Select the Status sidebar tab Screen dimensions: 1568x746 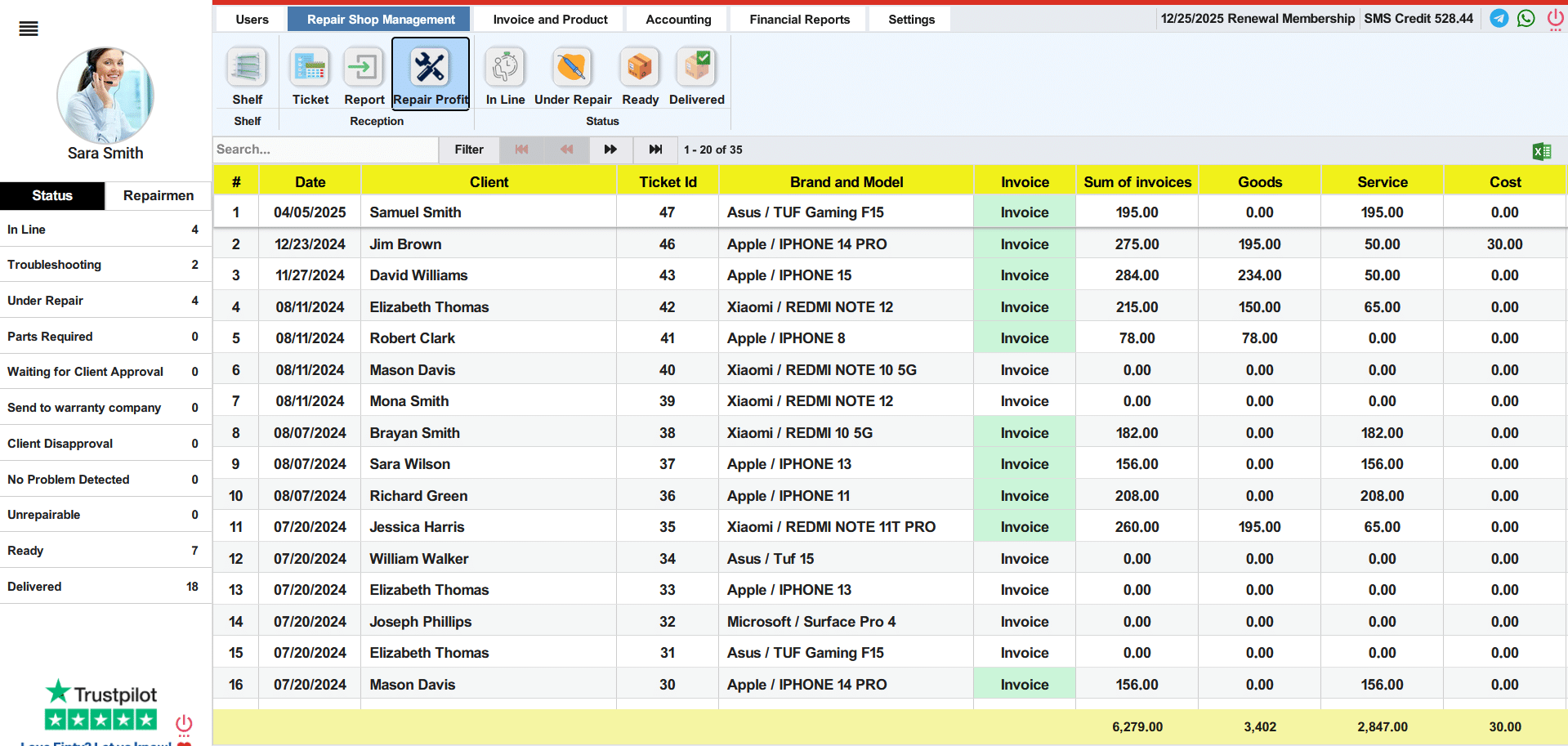(x=52, y=196)
